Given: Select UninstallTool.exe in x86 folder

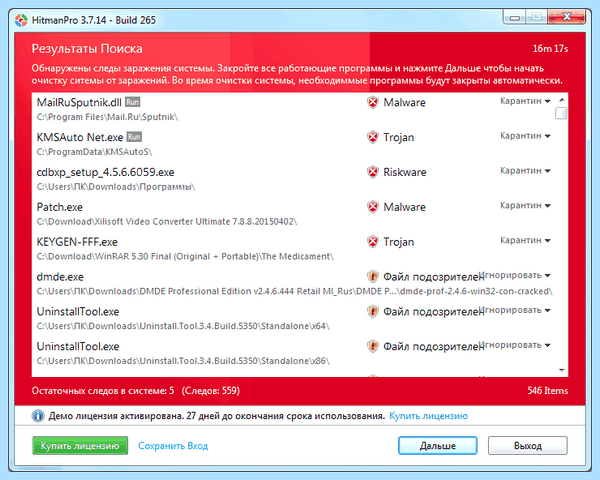Looking at the screenshot, I should (x=78, y=346).
